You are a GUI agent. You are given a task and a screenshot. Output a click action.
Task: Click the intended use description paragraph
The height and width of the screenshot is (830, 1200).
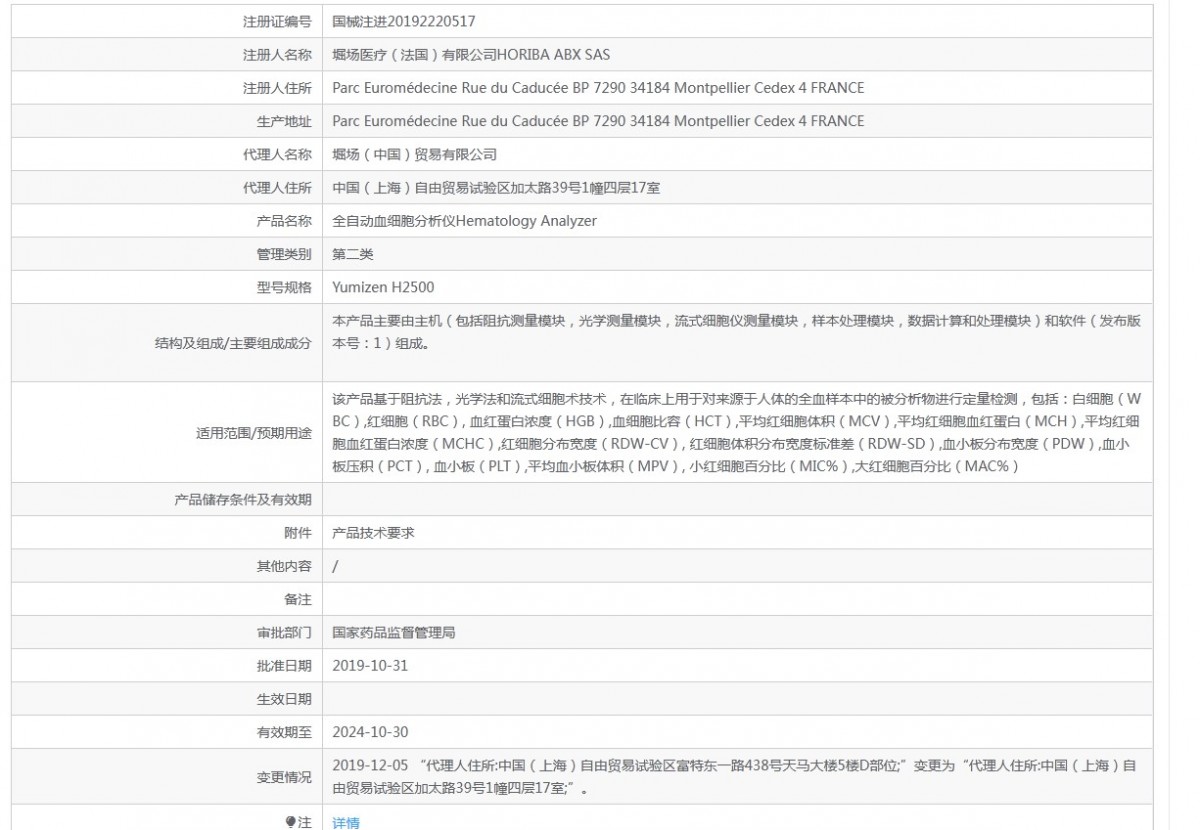click(737, 432)
